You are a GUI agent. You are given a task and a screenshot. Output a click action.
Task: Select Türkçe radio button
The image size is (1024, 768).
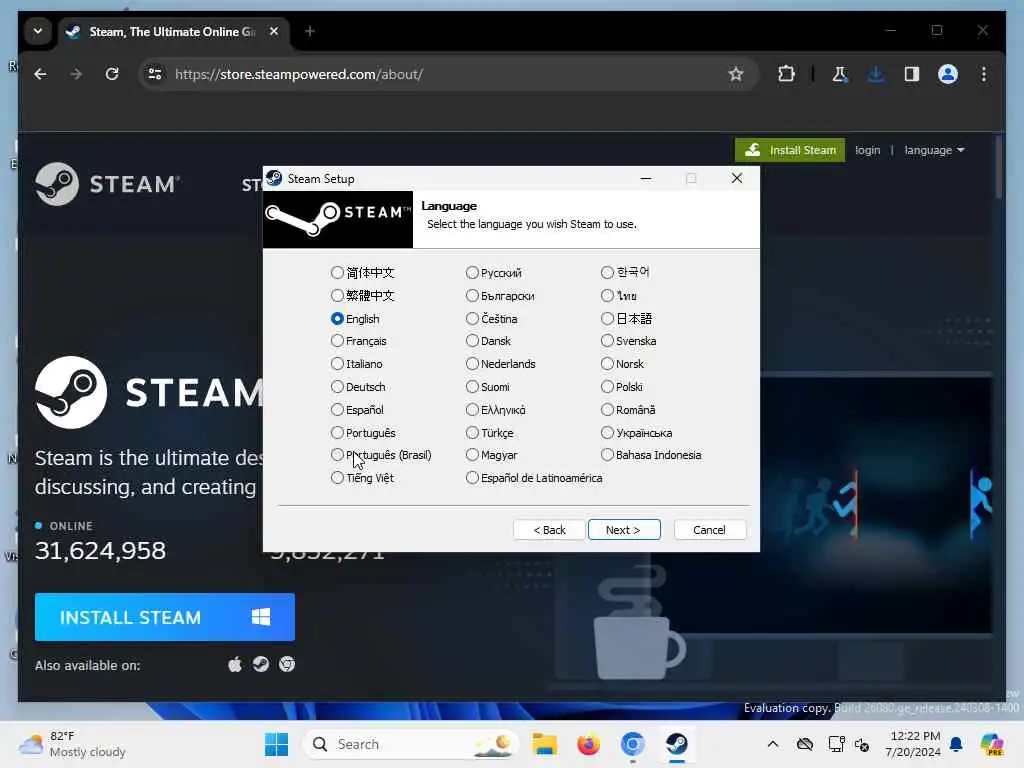[x=472, y=432]
